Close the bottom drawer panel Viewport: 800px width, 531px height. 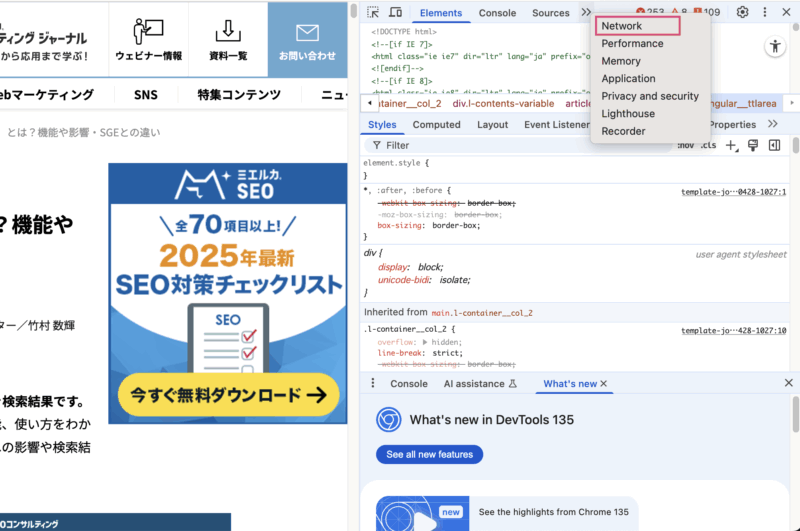click(x=788, y=383)
